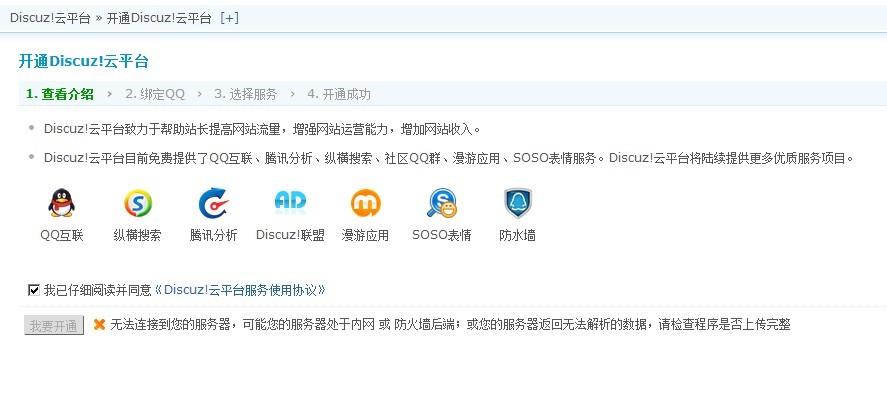
Task: Click the orange error X icon
Action: [x=100, y=325]
